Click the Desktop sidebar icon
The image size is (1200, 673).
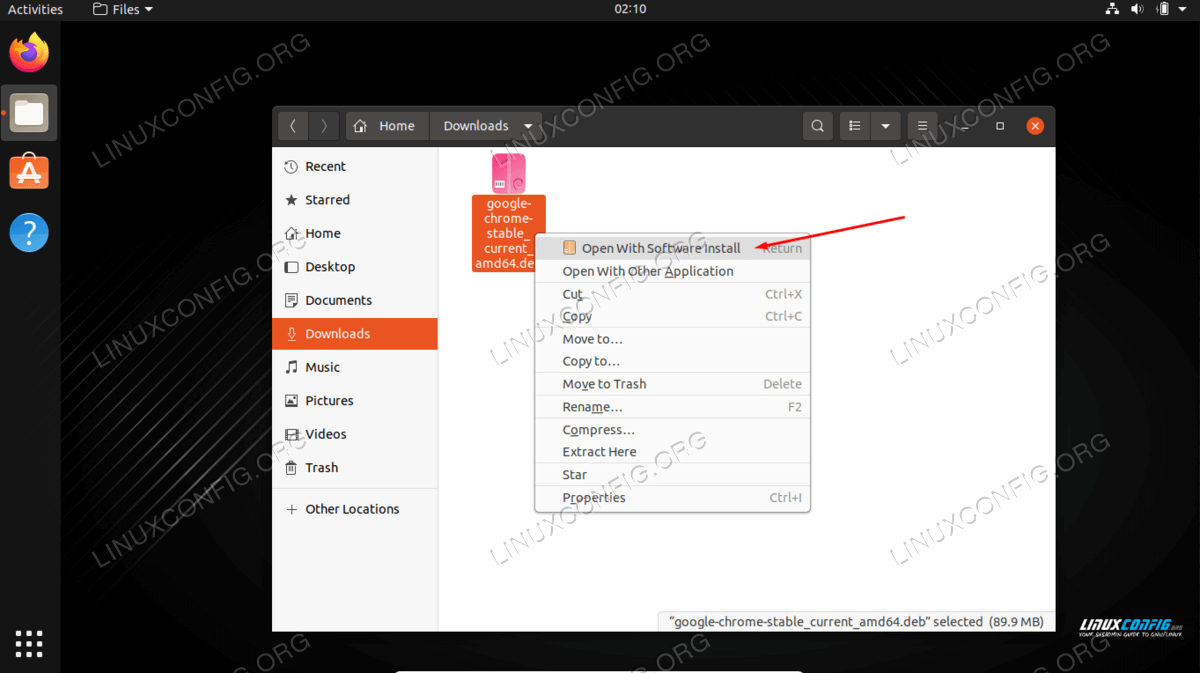(x=291, y=267)
